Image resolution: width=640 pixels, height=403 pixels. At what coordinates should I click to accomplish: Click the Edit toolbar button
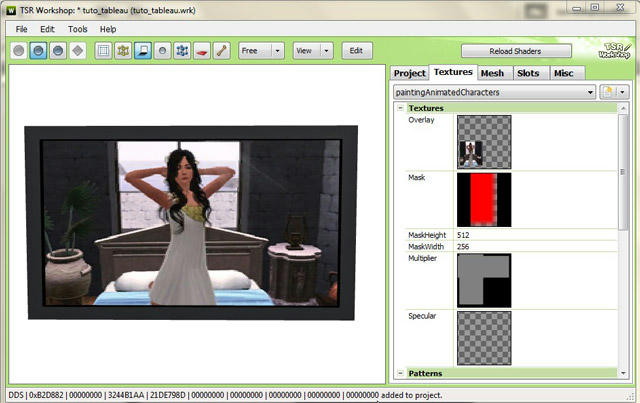click(357, 51)
